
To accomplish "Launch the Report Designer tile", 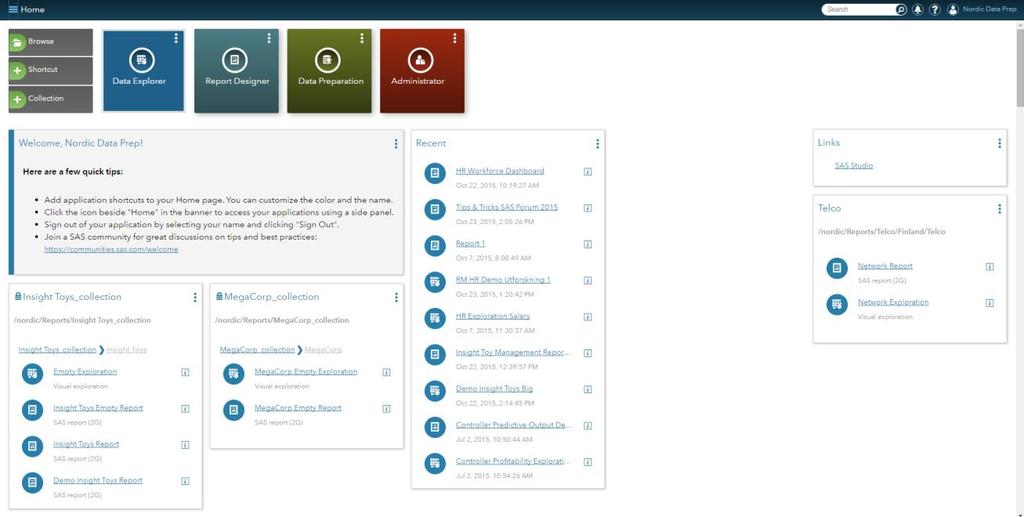I will tap(236, 71).
